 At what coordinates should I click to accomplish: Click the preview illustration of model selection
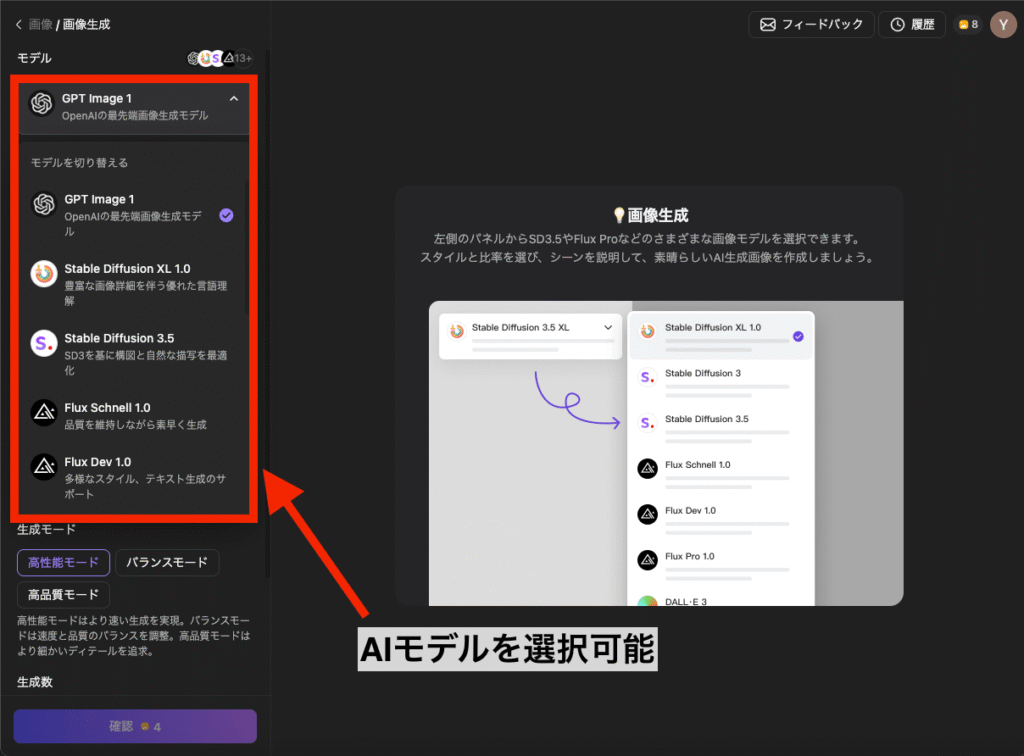(x=666, y=453)
